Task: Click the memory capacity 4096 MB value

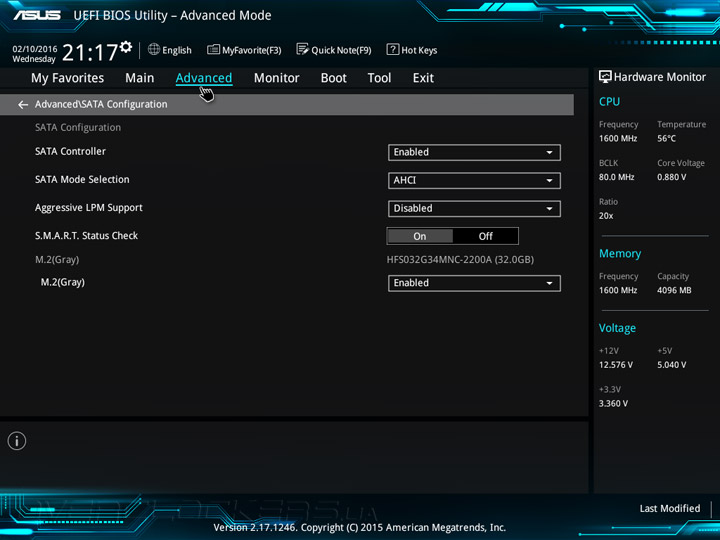Action: coord(674,290)
